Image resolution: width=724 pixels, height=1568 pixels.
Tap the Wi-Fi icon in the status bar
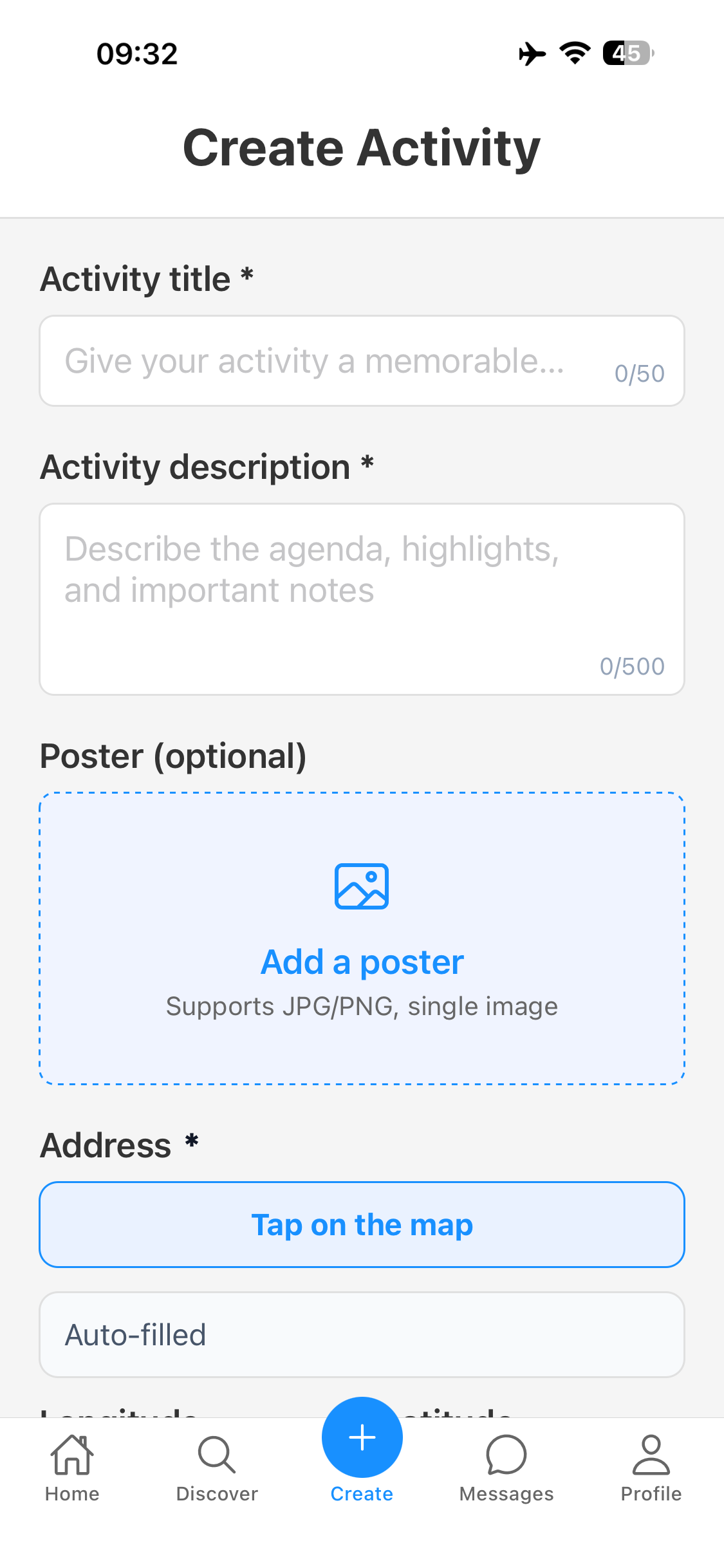coord(573,54)
